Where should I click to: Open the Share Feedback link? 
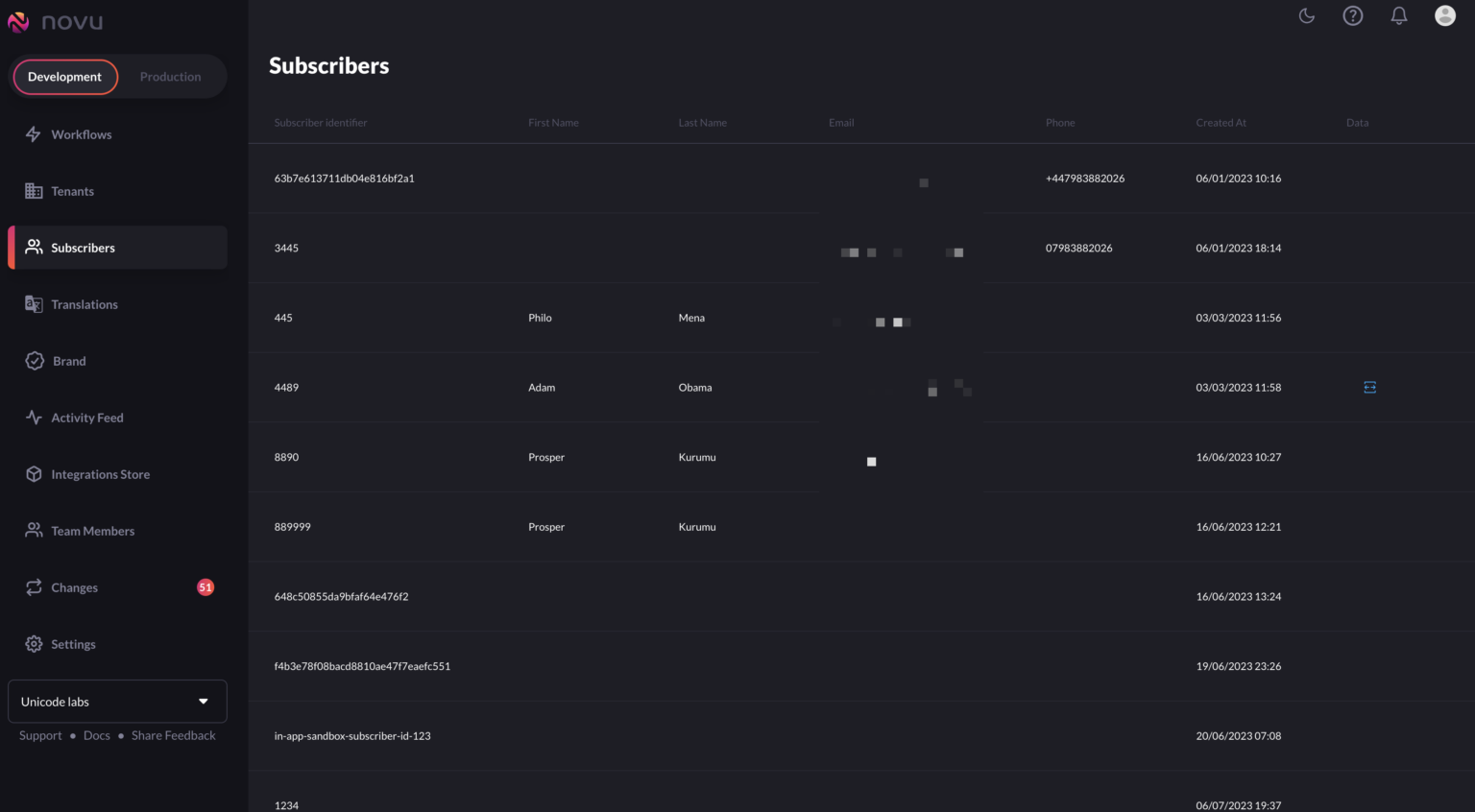[x=173, y=735]
